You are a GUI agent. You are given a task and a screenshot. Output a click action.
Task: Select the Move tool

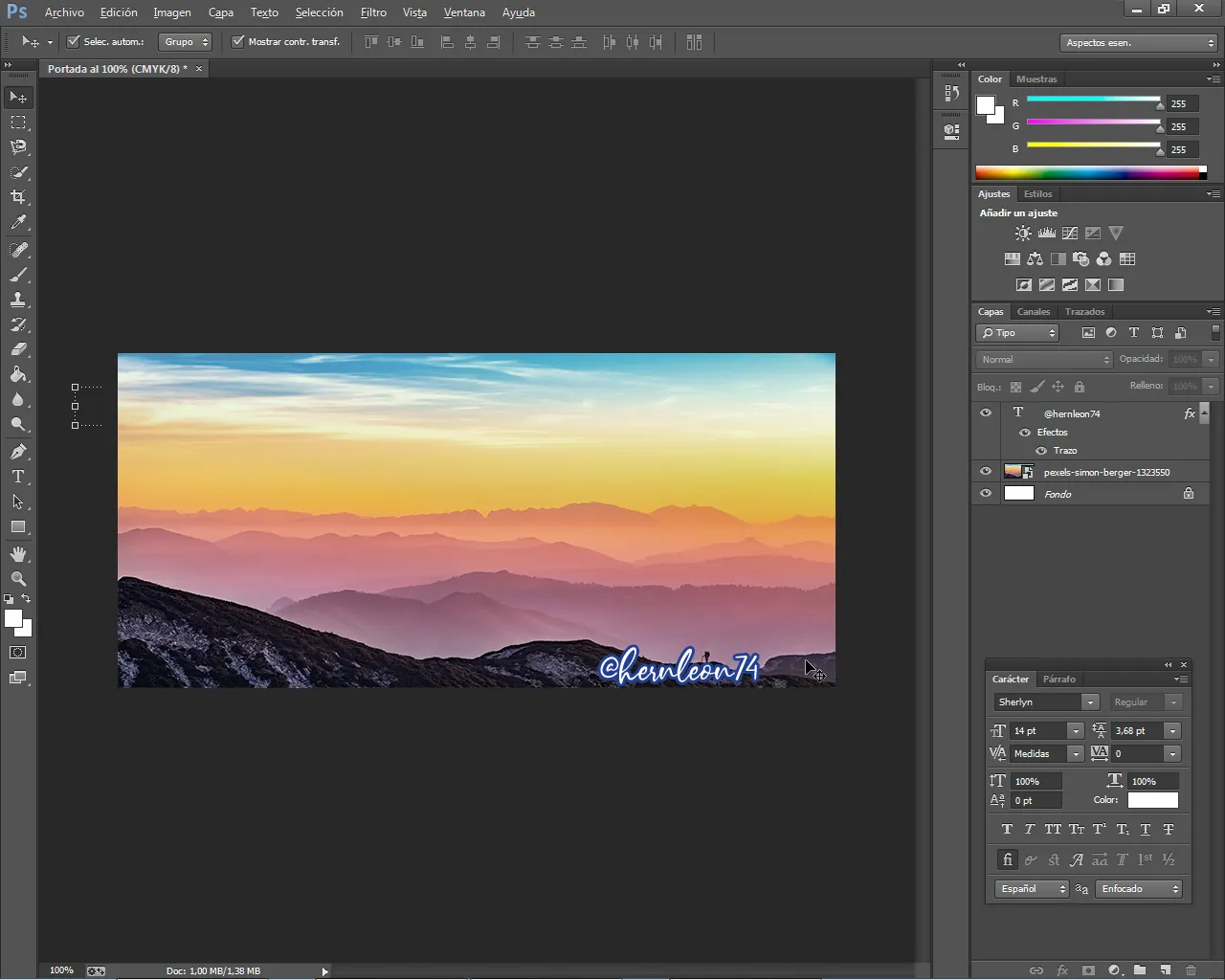[x=18, y=98]
